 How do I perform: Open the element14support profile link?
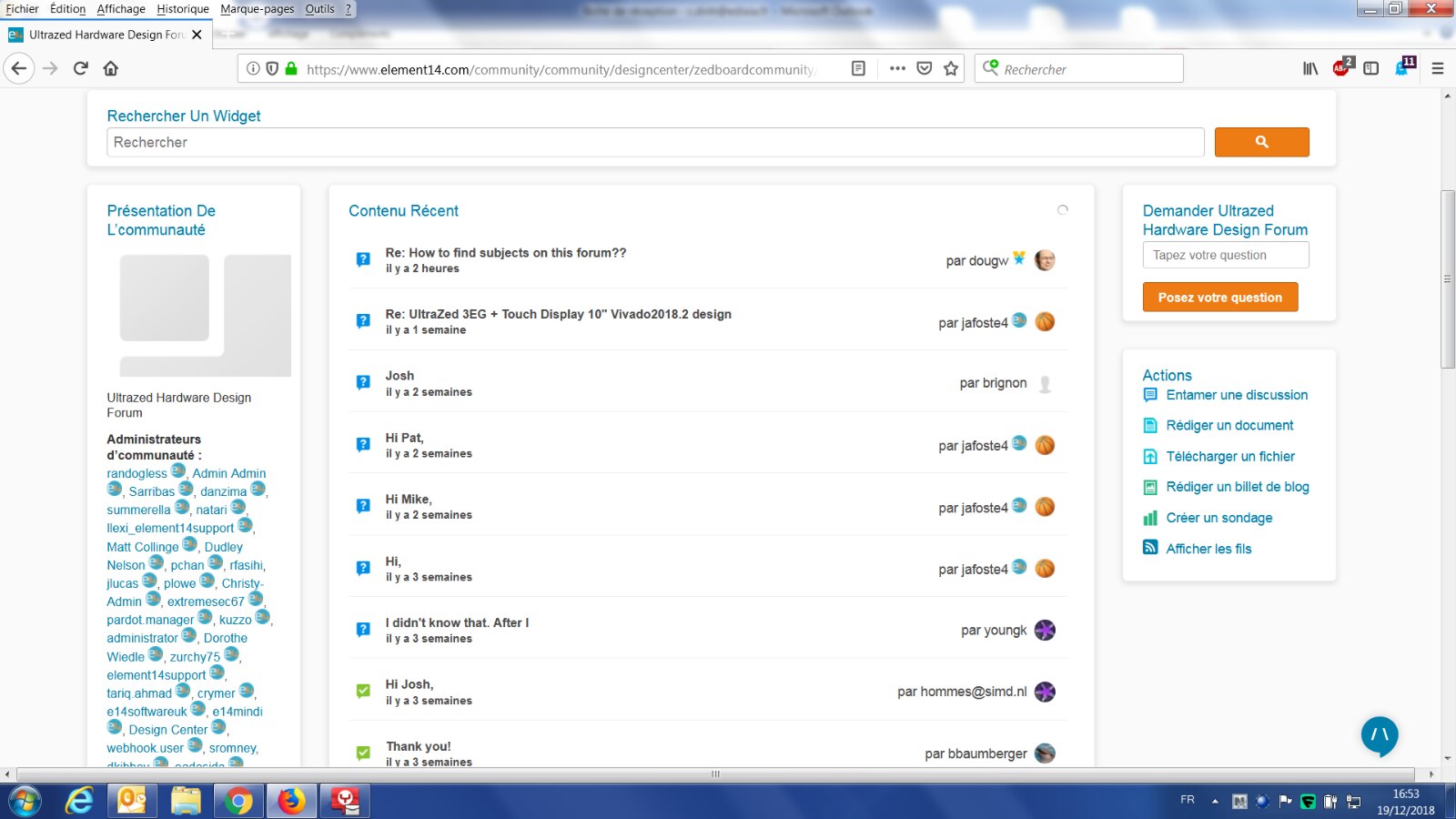(156, 675)
